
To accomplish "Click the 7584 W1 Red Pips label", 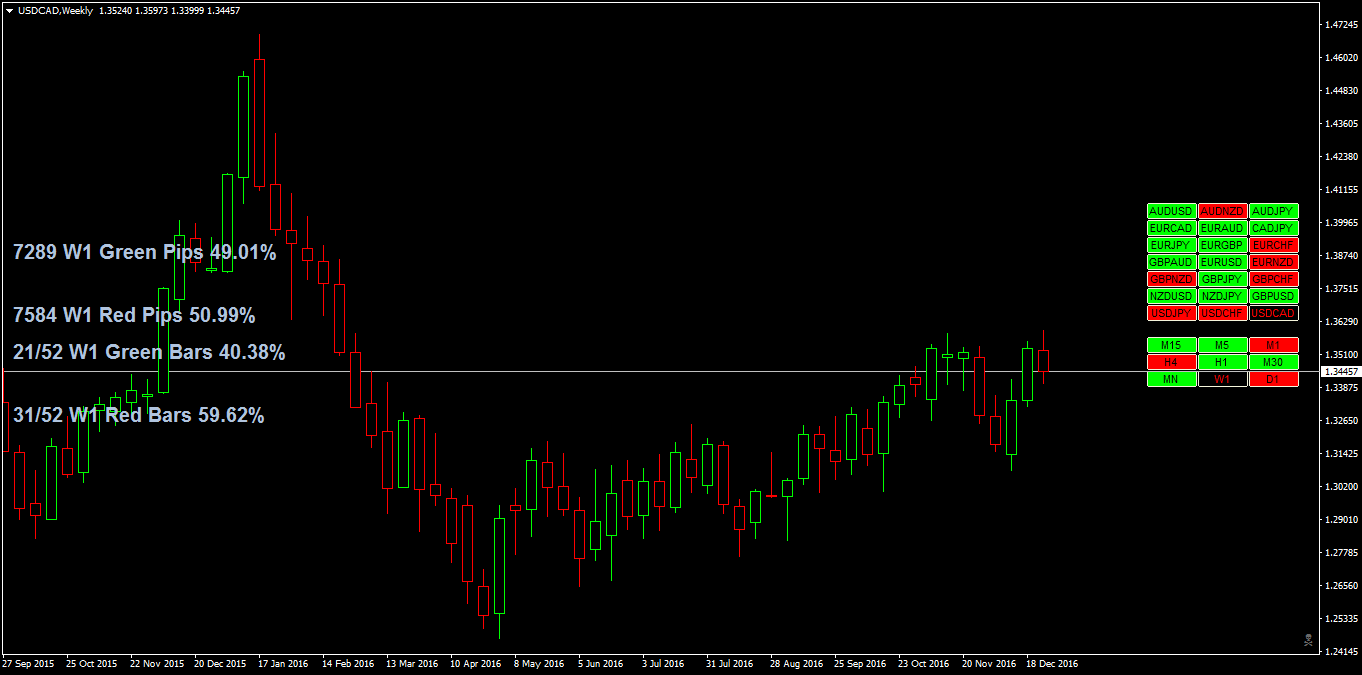I will (134, 316).
